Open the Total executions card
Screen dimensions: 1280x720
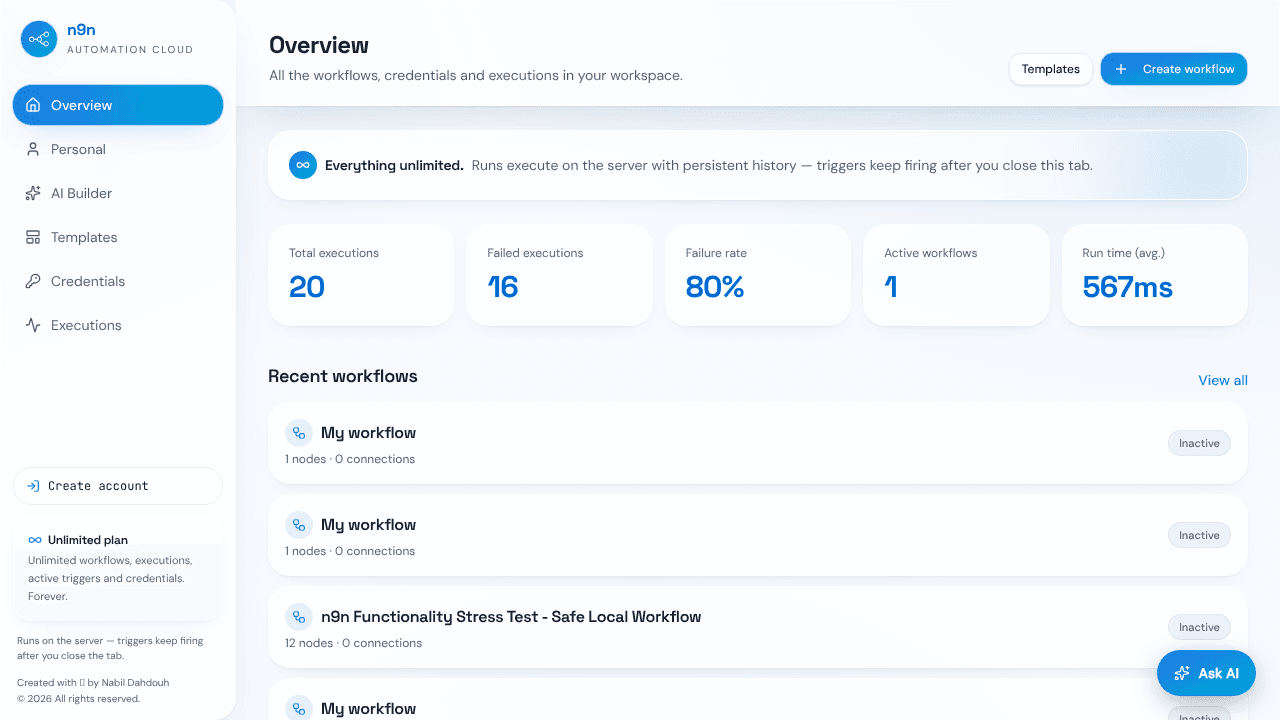pyautogui.click(x=361, y=275)
